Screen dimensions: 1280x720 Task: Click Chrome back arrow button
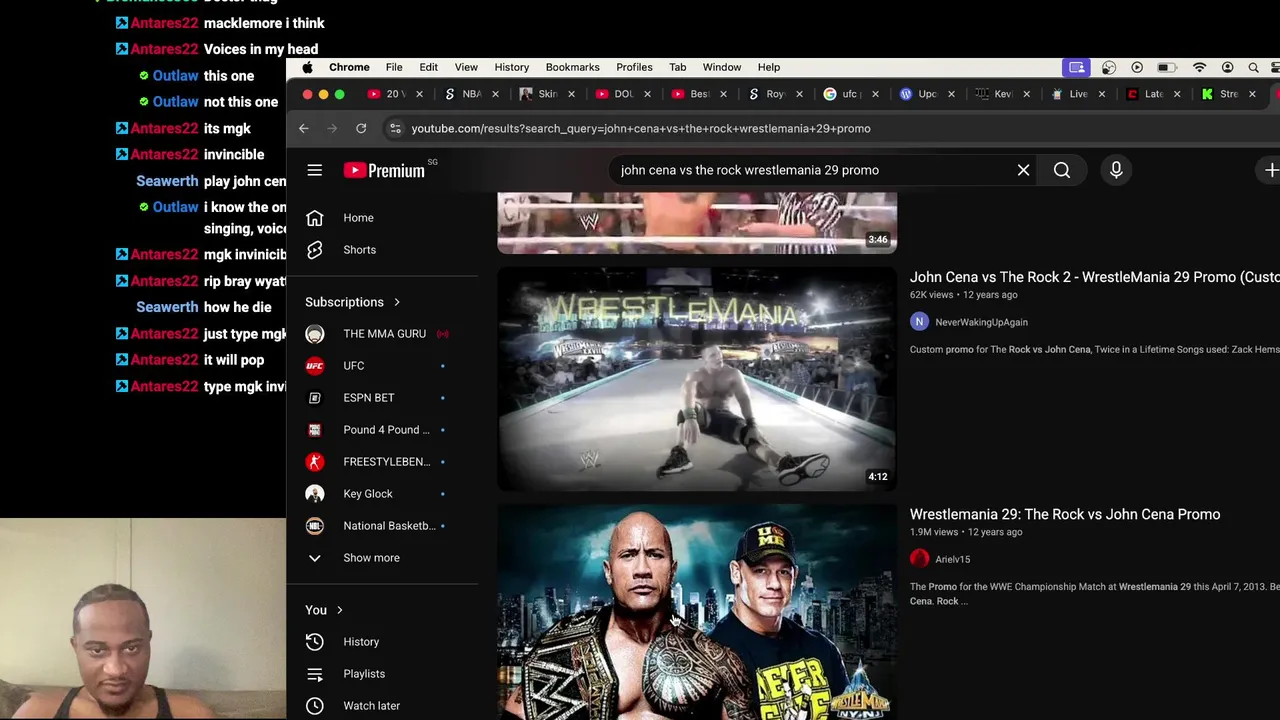click(304, 128)
